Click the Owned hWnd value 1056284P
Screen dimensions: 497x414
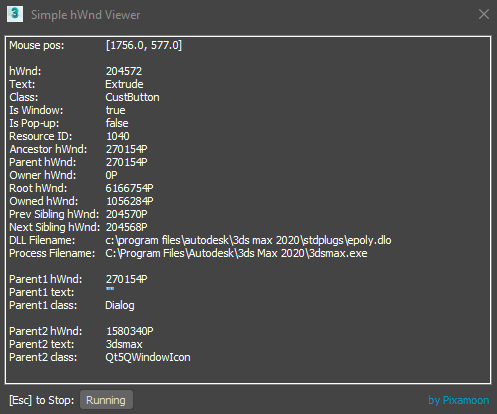[x=130, y=201]
